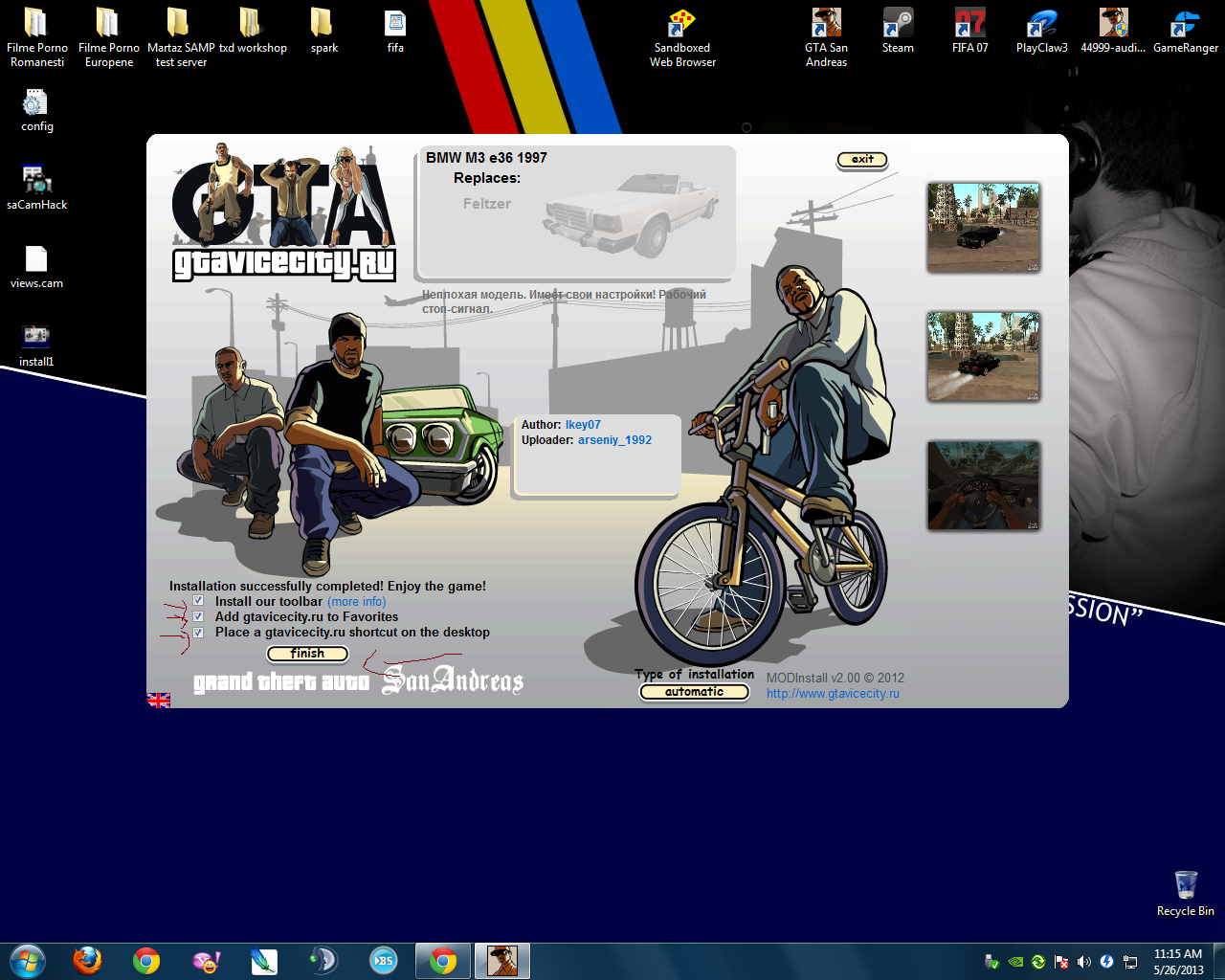The image size is (1225, 980).
Task: View the third interior screenshot thumbnail
Action: (x=983, y=485)
